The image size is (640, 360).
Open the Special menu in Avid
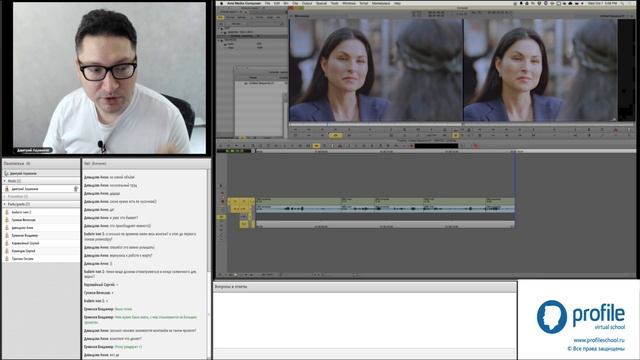click(x=321, y=3)
